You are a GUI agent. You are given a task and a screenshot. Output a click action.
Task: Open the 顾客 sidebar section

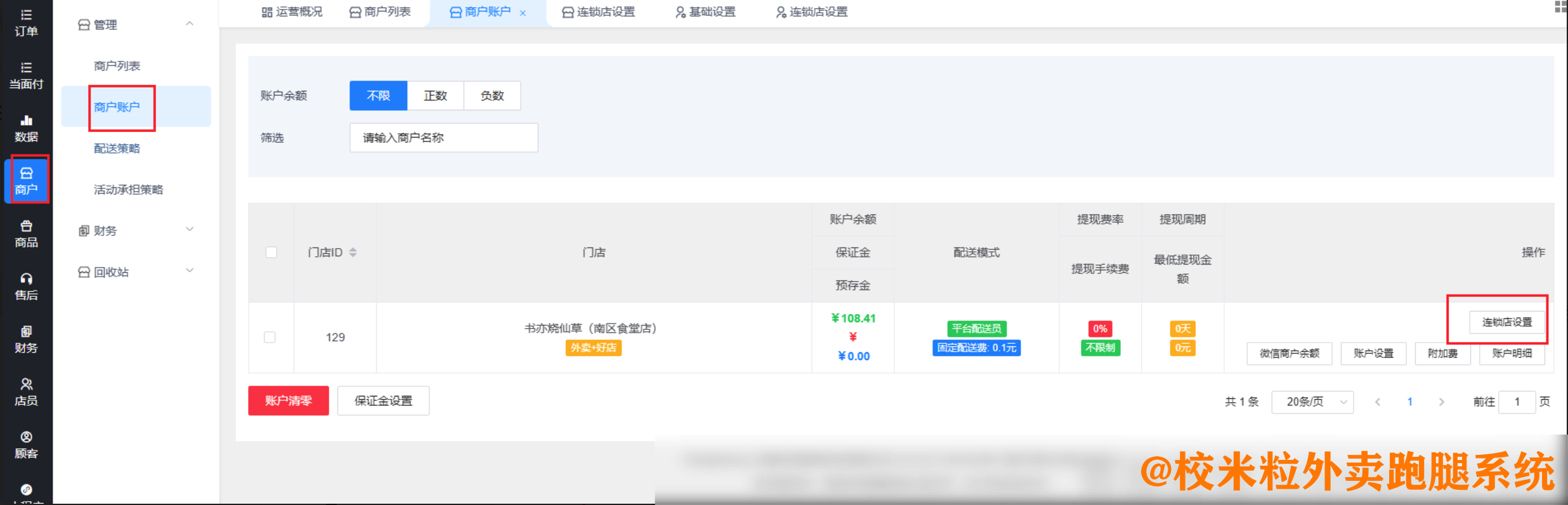26,444
